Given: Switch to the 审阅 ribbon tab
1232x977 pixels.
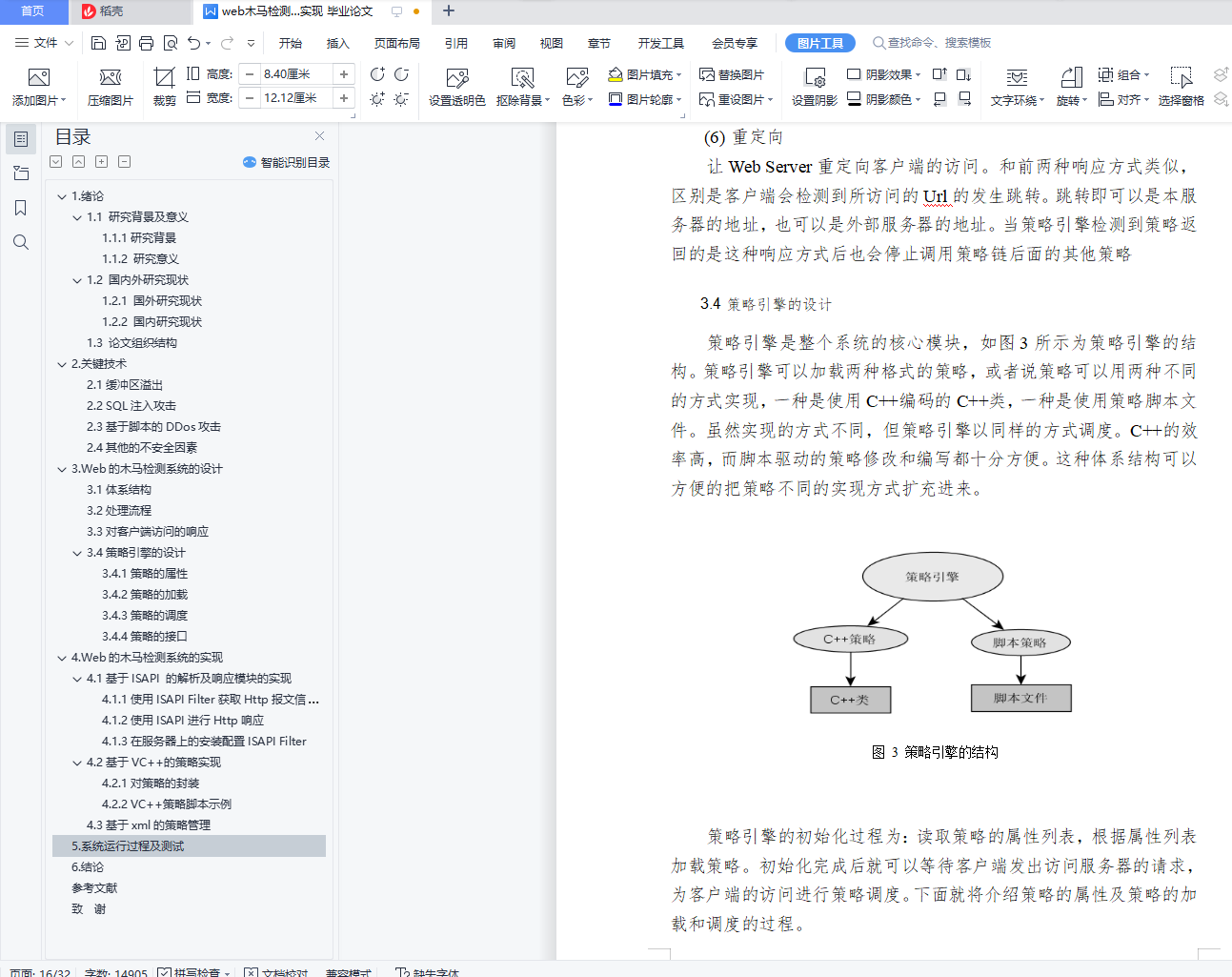Looking at the screenshot, I should (504, 43).
